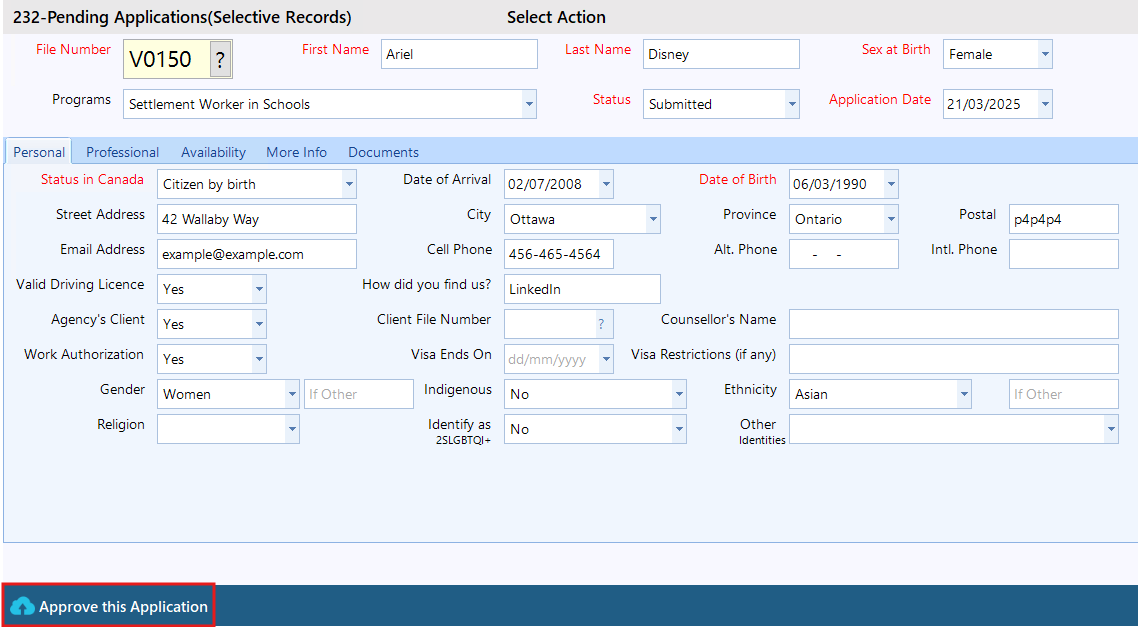Screen dimensions: 1138x627
Task: Click the Client File Number question mark
Action: coord(601,324)
